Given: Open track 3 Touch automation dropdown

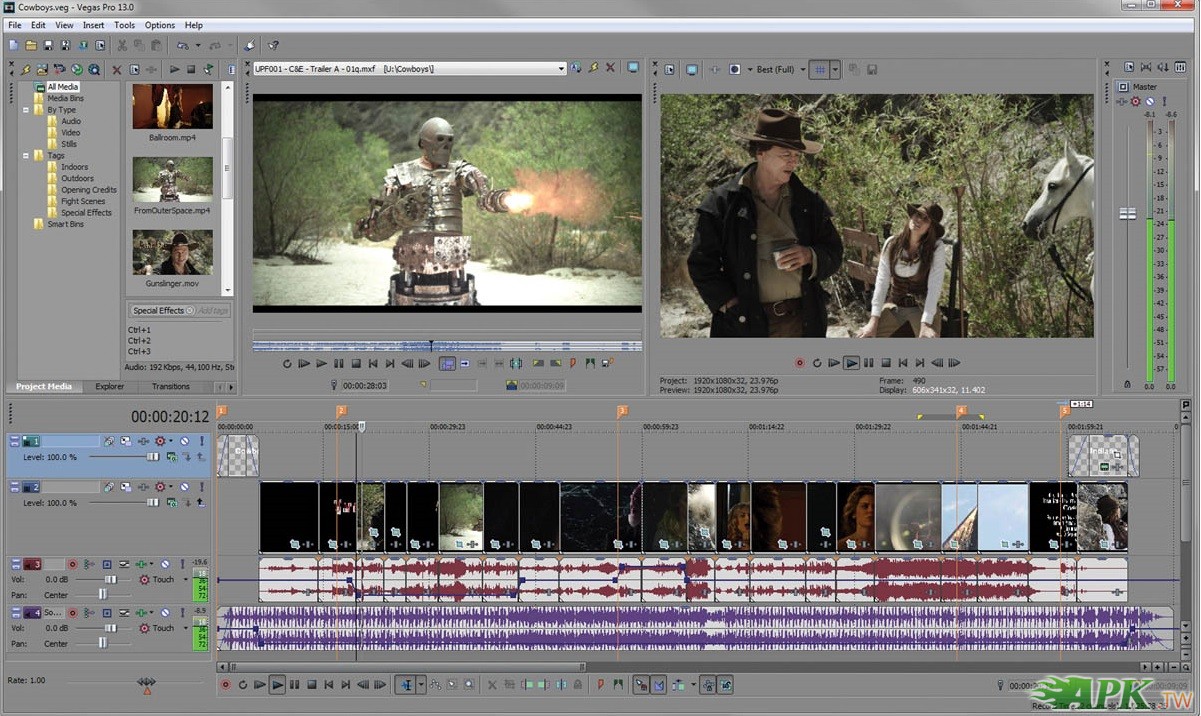Looking at the screenshot, I should click(x=186, y=579).
